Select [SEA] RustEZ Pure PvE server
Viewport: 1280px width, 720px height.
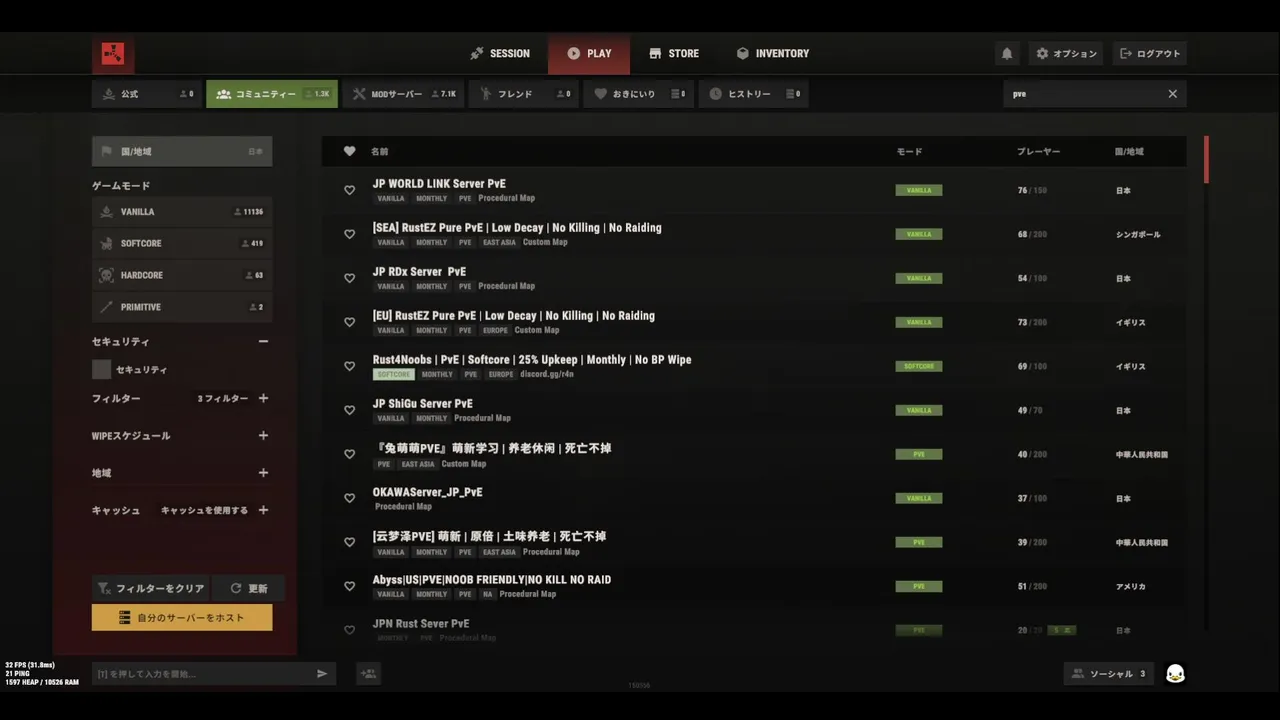tap(754, 234)
